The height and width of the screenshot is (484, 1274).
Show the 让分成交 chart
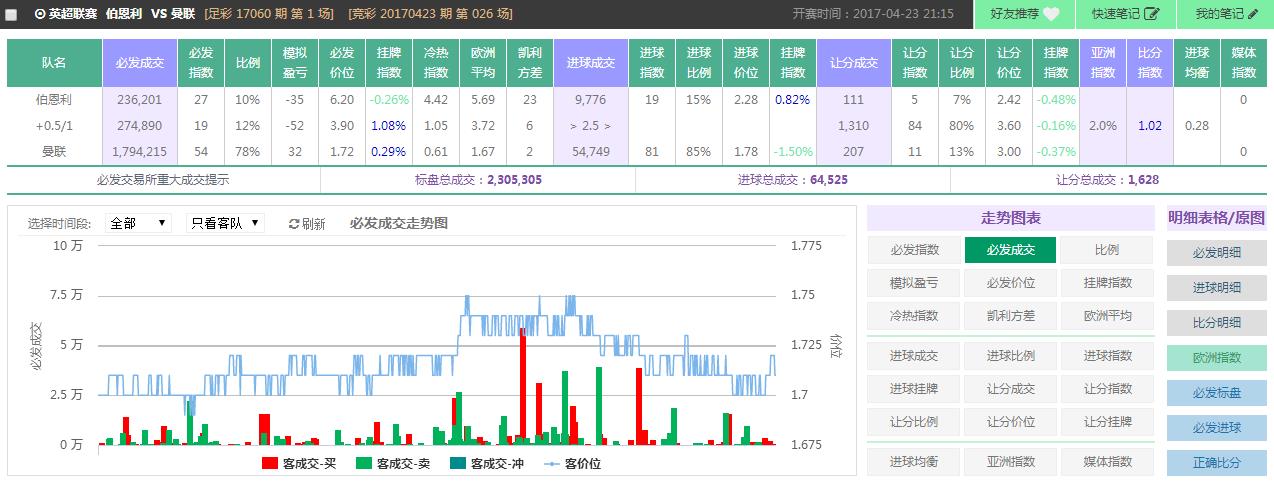pos(1010,388)
